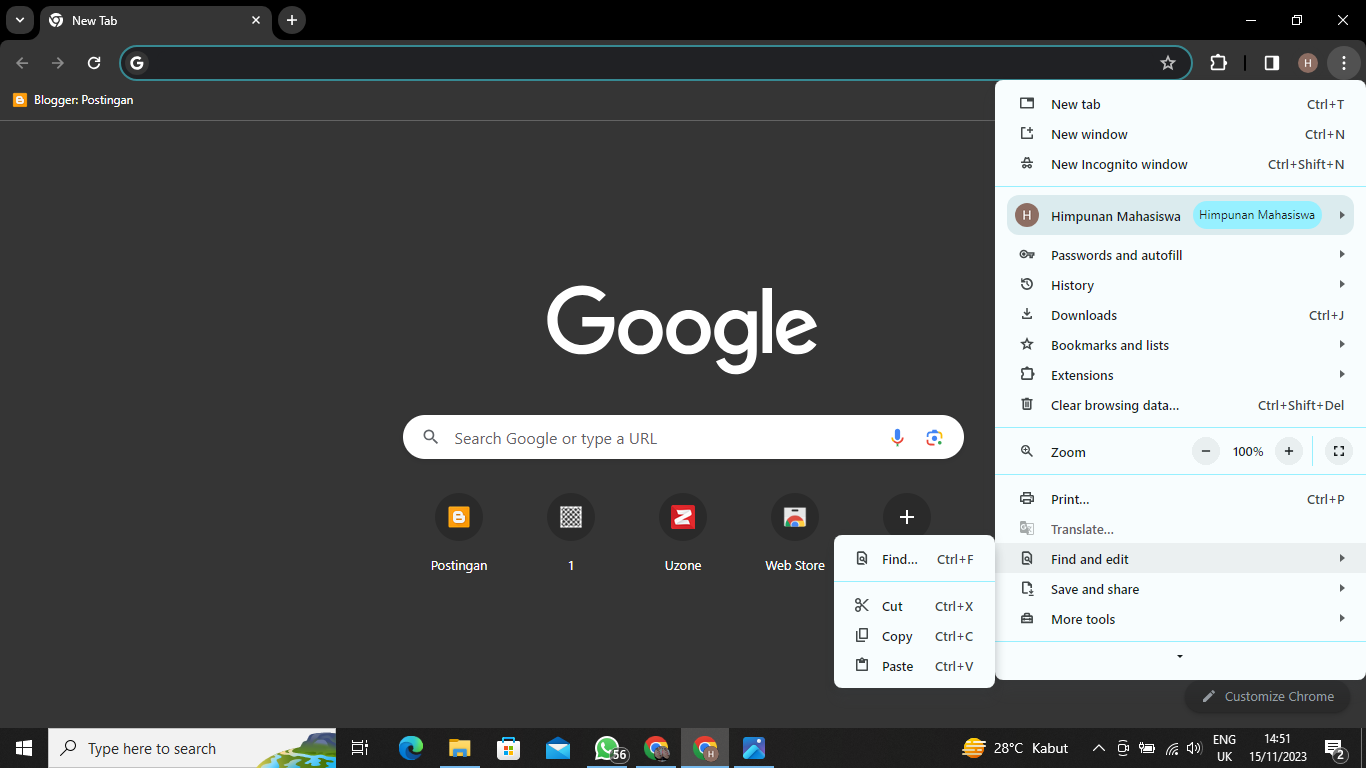Screen dimensions: 1366x768
Task: Go back to the previous page
Action: click(x=22, y=63)
